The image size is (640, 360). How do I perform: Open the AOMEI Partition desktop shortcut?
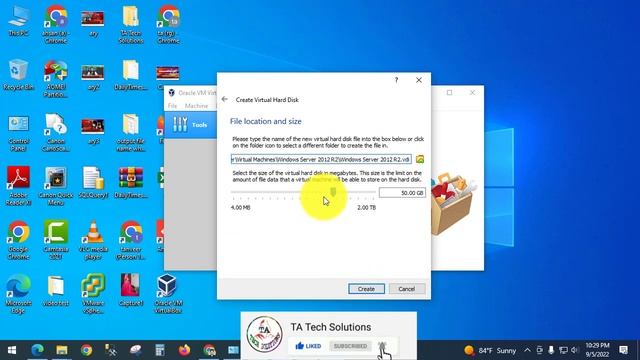(56, 80)
